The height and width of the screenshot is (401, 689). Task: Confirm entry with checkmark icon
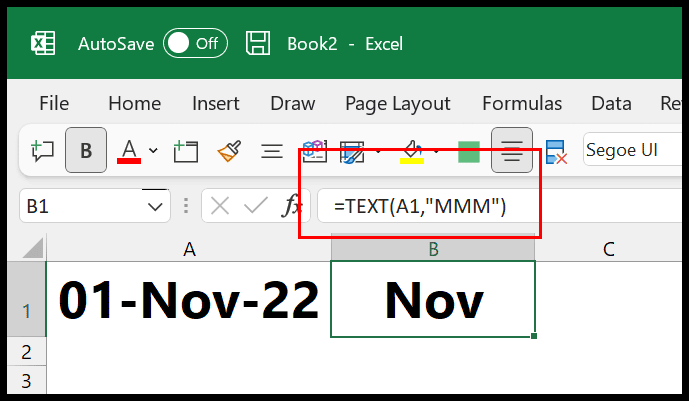(x=256, y=206)
